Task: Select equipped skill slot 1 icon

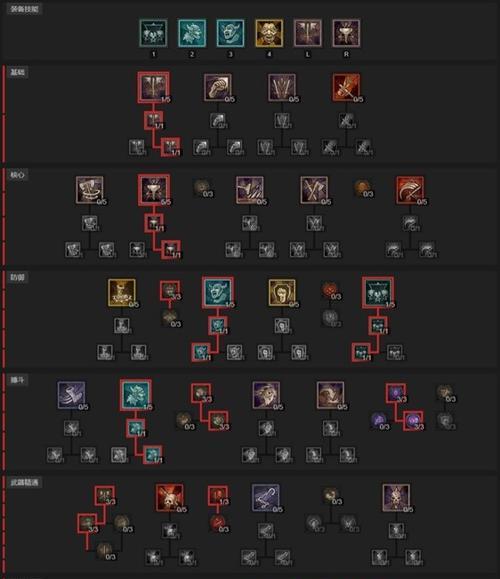Action: tap(153, 33)
